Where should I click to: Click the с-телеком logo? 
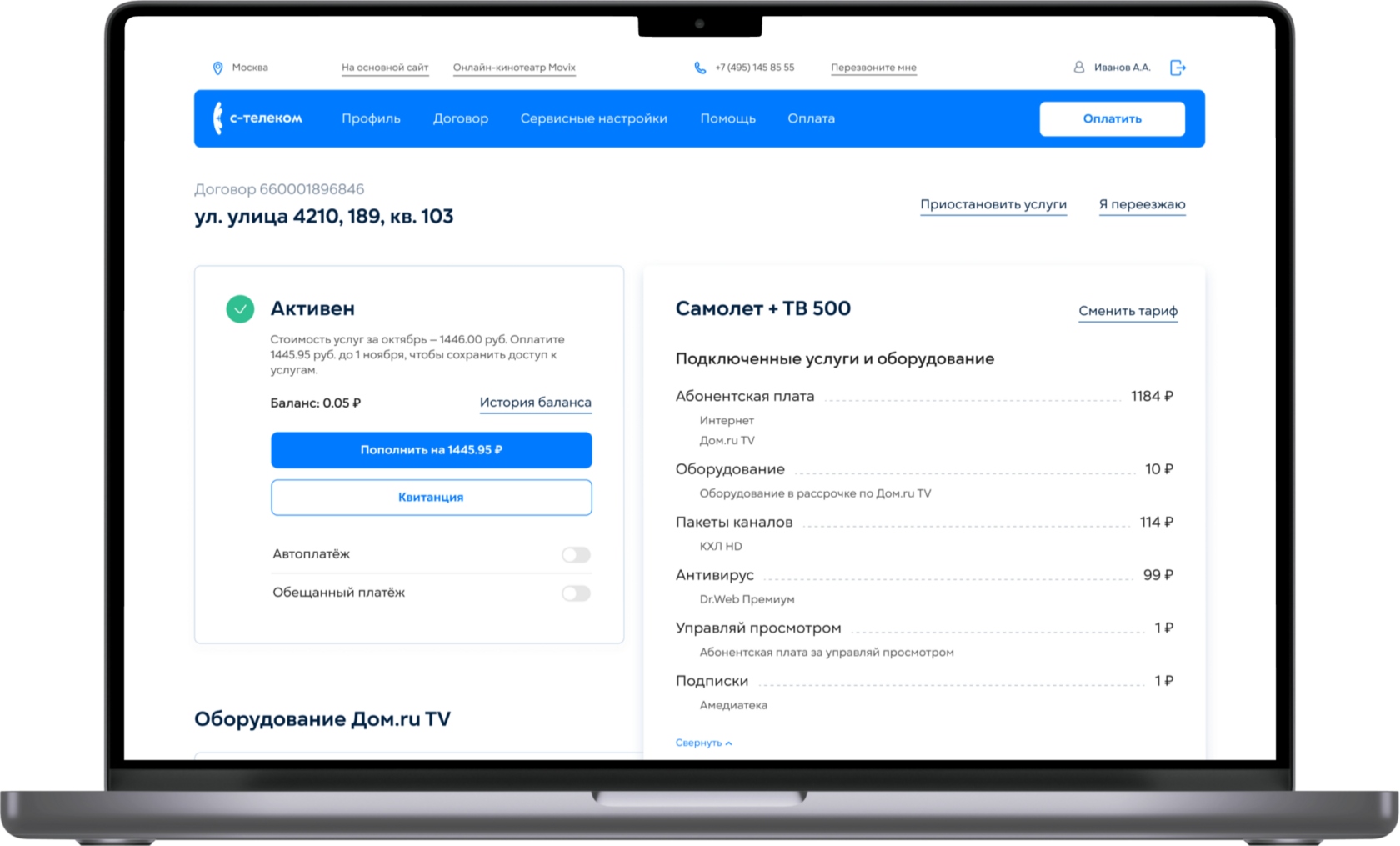[257, 118]
